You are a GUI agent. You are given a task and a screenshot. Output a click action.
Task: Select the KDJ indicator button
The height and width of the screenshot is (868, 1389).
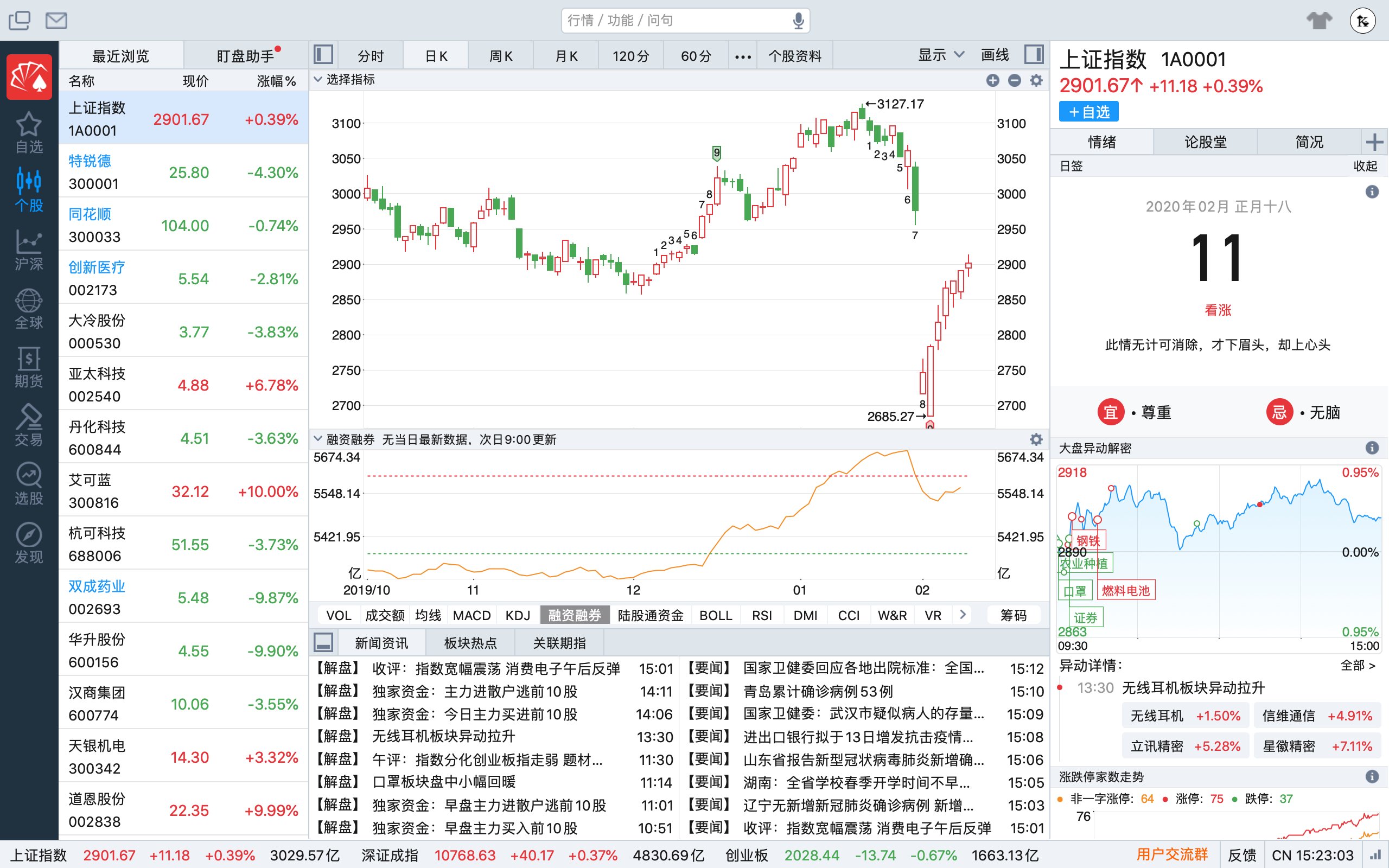[518, 615]
